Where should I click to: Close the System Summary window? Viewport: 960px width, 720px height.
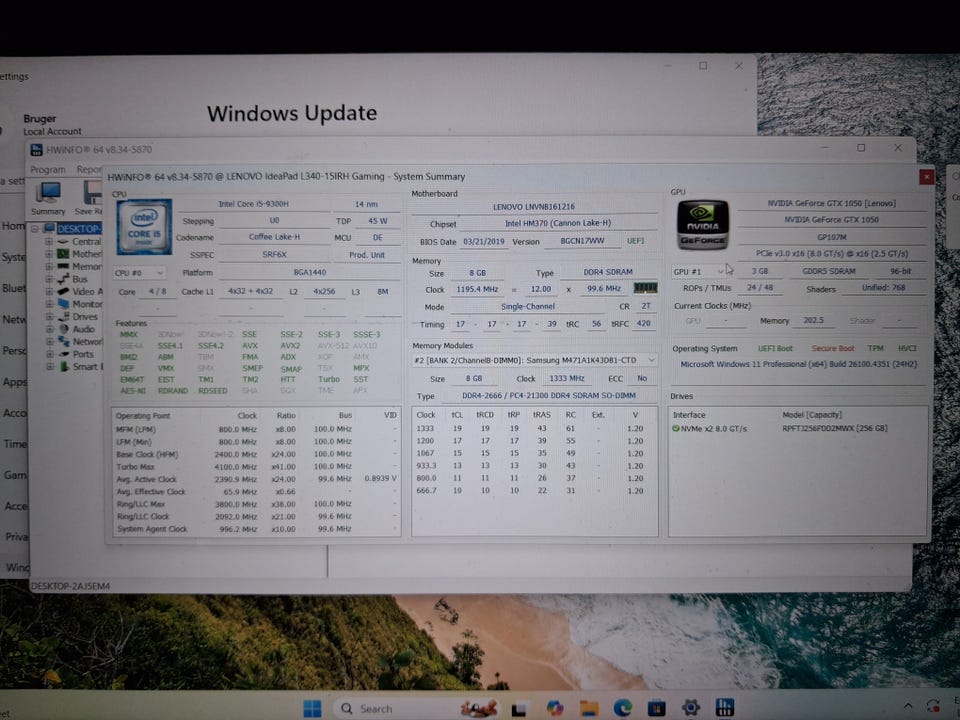pyautogui.click(x=925, y=176)
